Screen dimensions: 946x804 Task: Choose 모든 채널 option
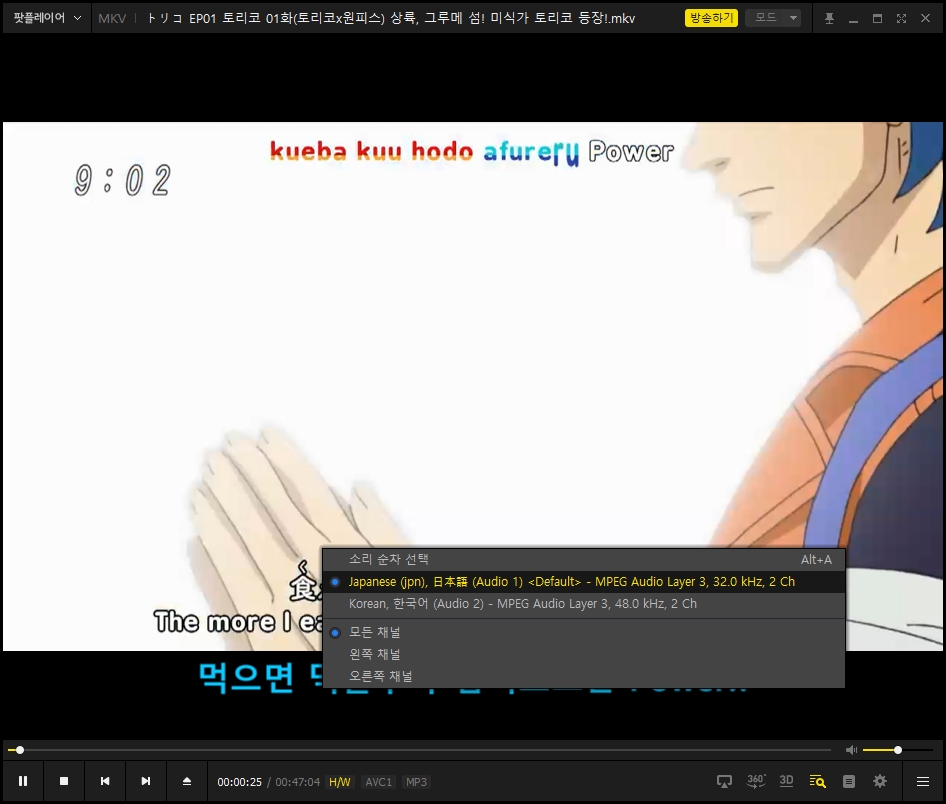pyautogui.click(x=584, y=632)
